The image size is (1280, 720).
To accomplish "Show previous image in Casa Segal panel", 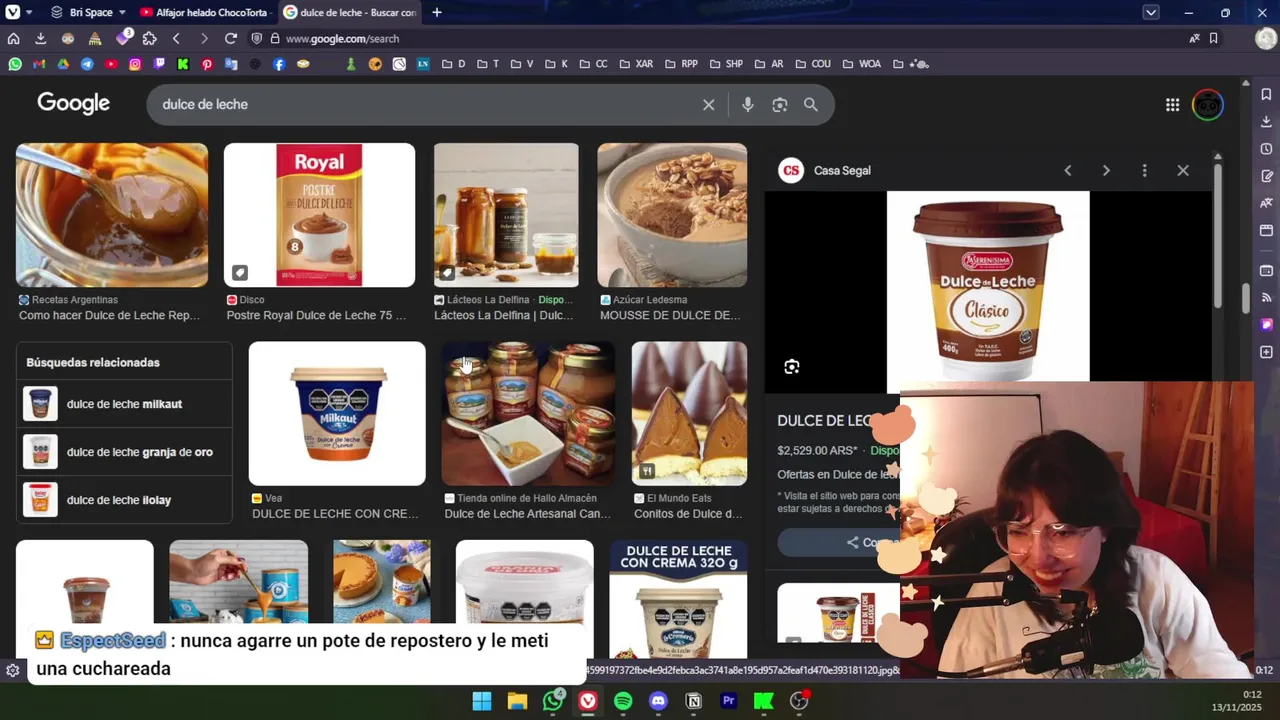I will [x=1067, y=170].
